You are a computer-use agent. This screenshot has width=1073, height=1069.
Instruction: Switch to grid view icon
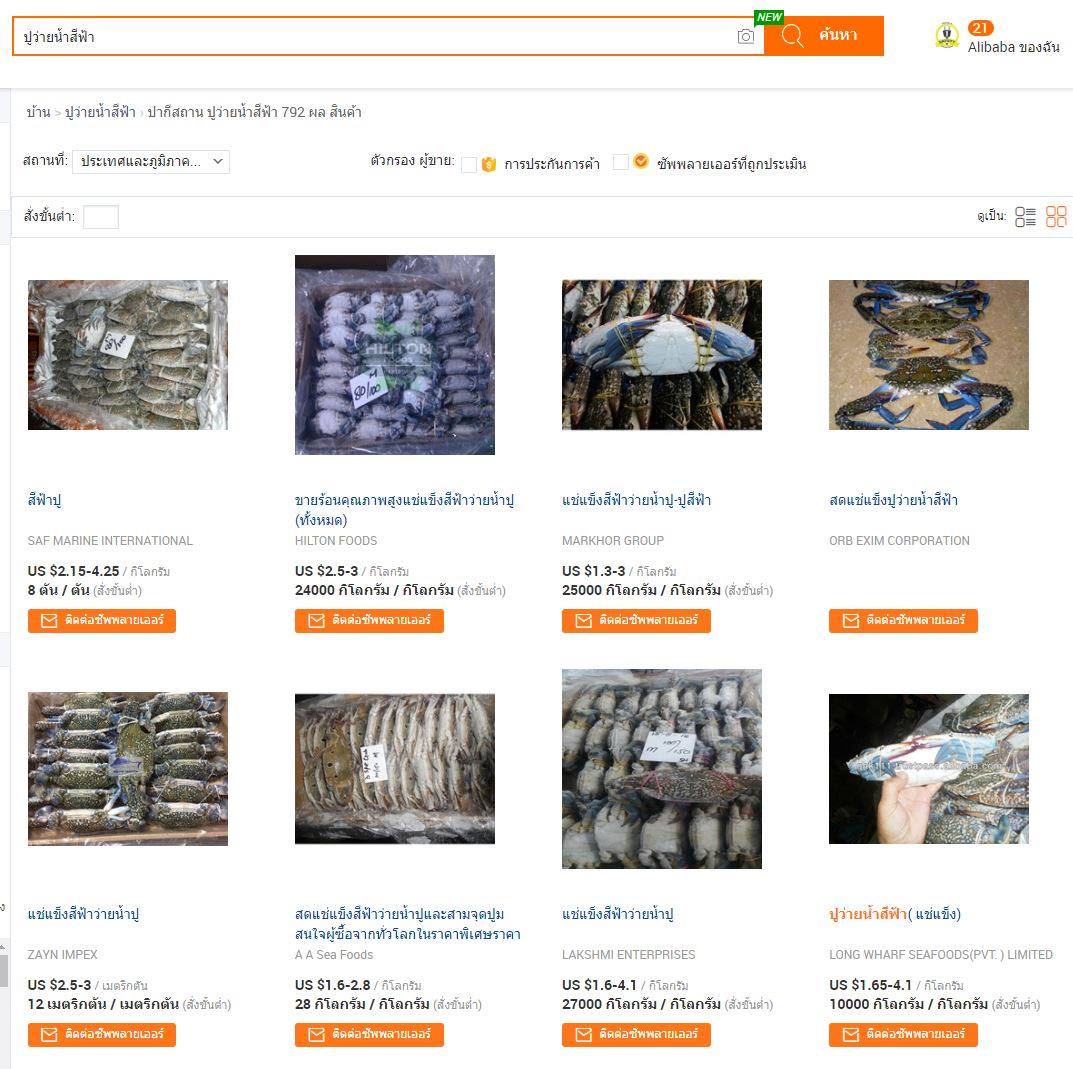point(1056,217)
